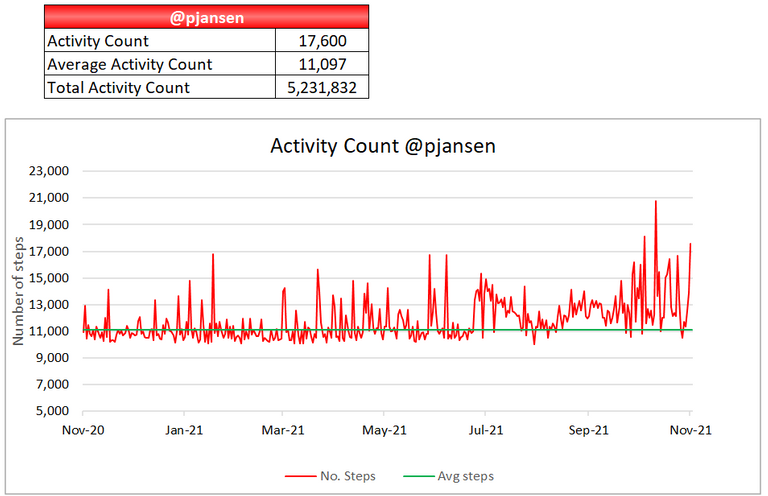
Task: Click the 13,000 y-axis label
Action: 49,305
